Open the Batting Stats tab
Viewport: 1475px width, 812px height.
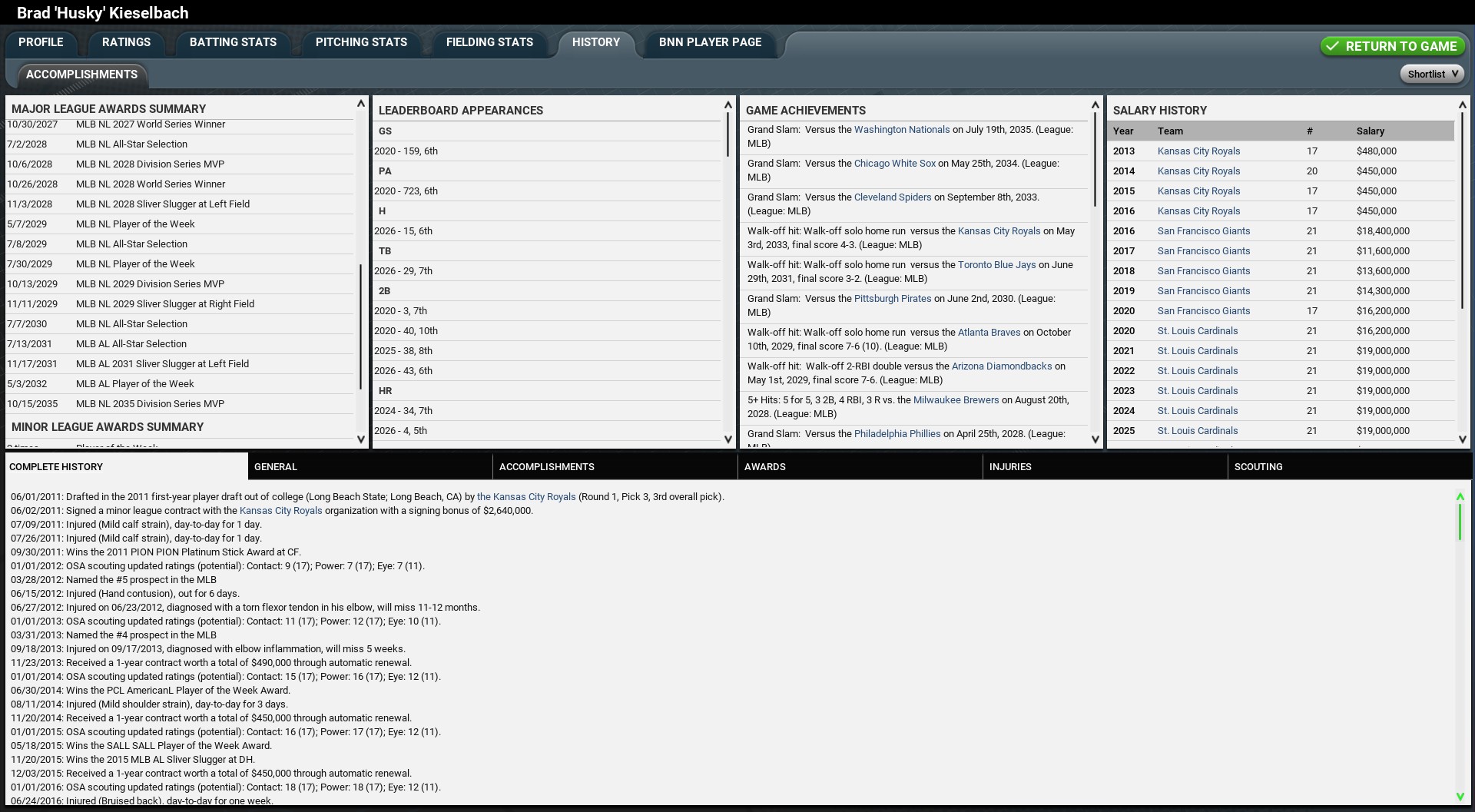[233, 42]
